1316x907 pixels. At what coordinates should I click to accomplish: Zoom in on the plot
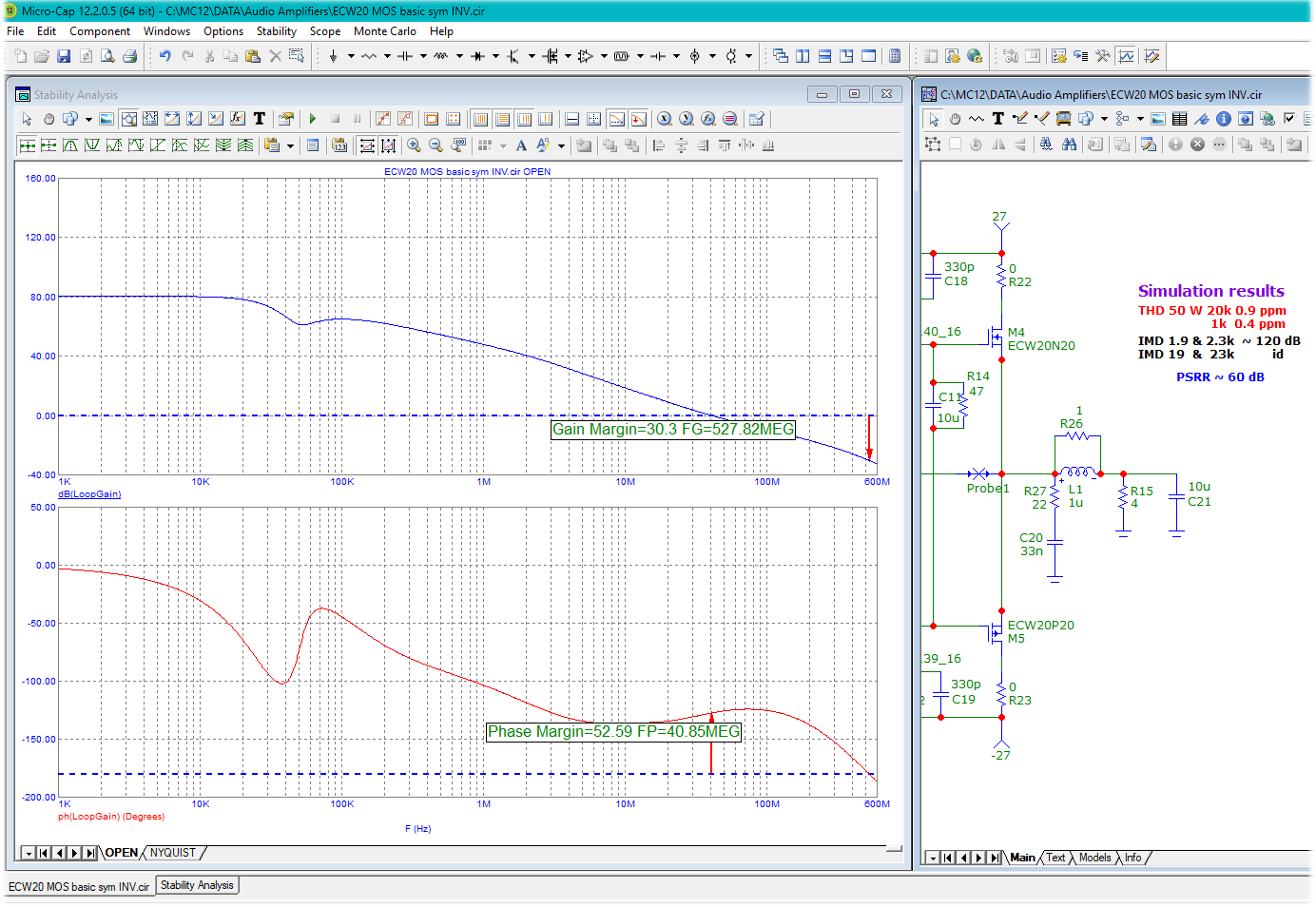414,145
